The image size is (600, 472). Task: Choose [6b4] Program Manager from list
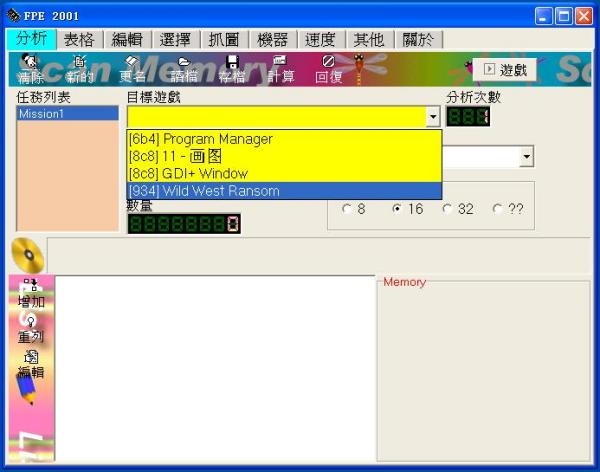coord(284,139)
